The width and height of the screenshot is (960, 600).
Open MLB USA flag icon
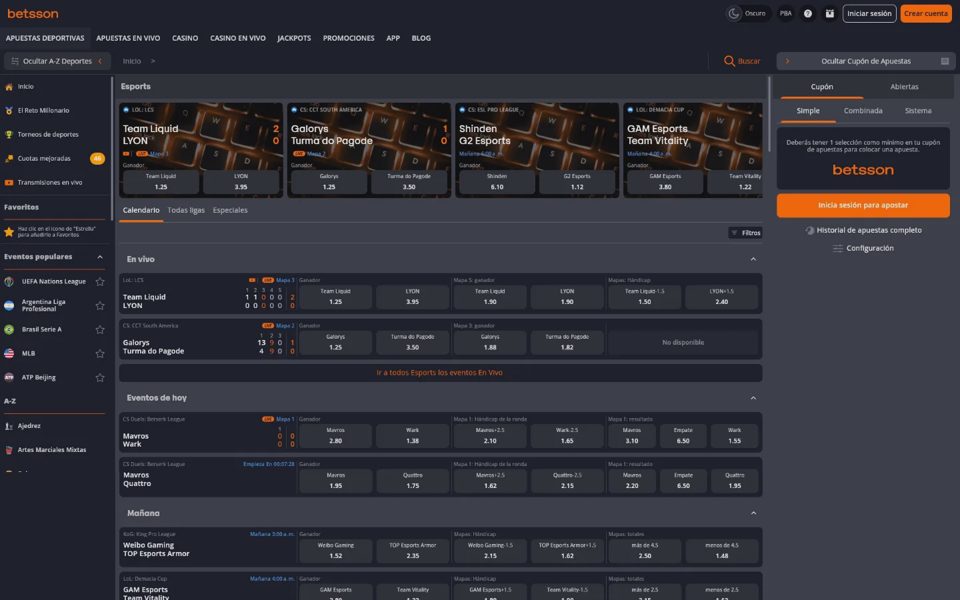click(9, 353)
